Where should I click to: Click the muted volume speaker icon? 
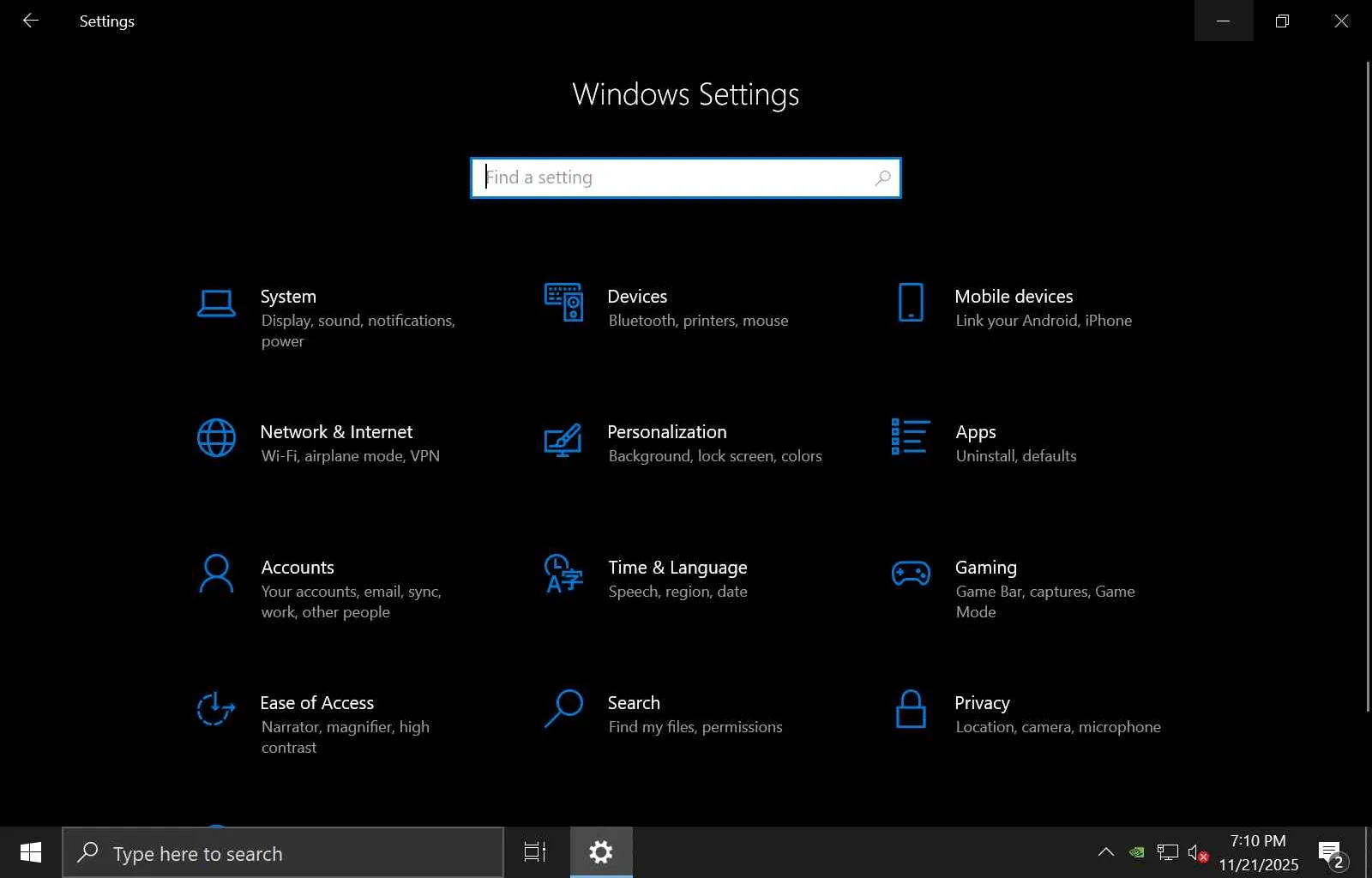tap(1198, 852)
